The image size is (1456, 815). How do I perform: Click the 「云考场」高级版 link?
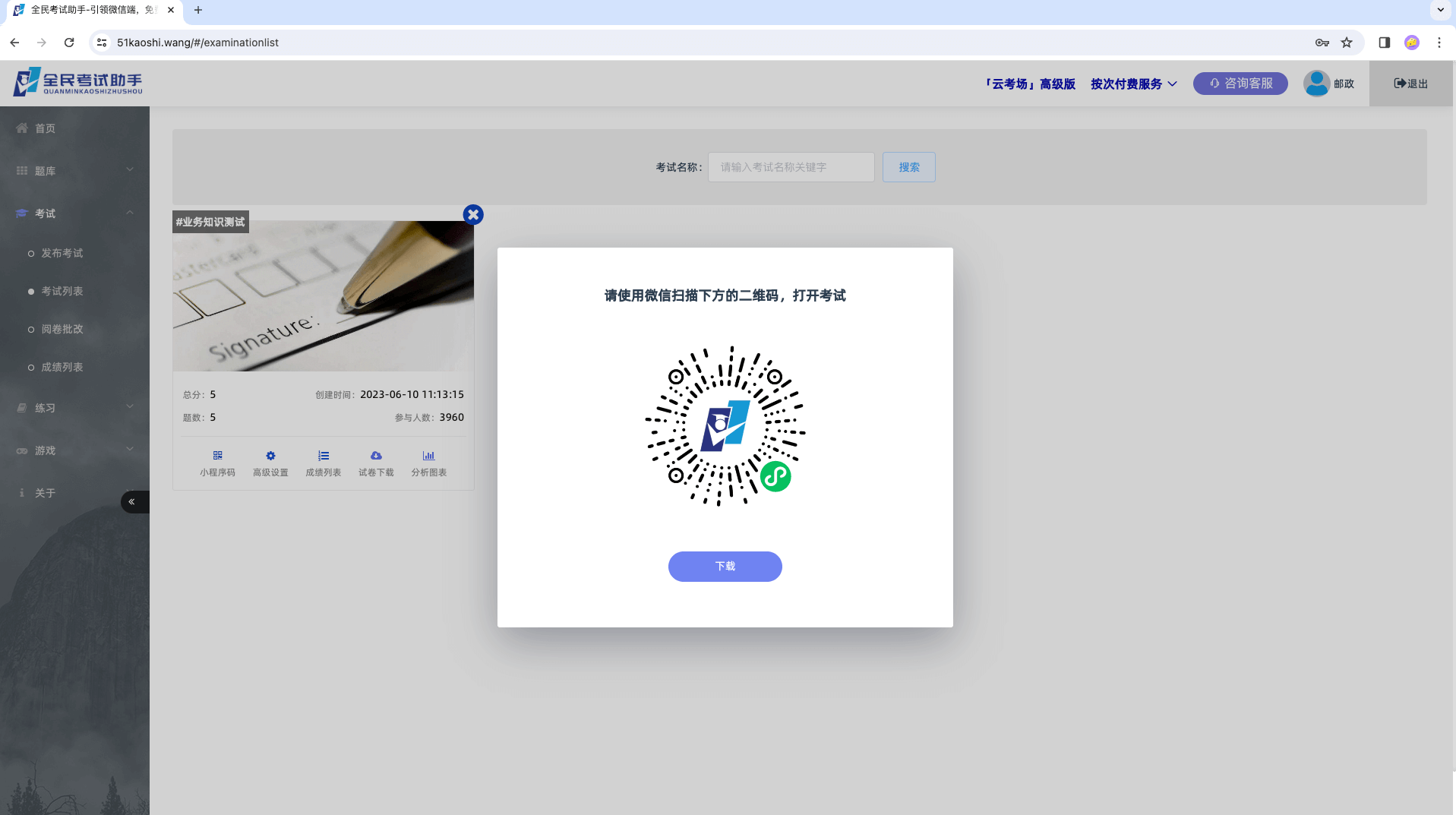pyautogui.click(x=1030, y=84)
